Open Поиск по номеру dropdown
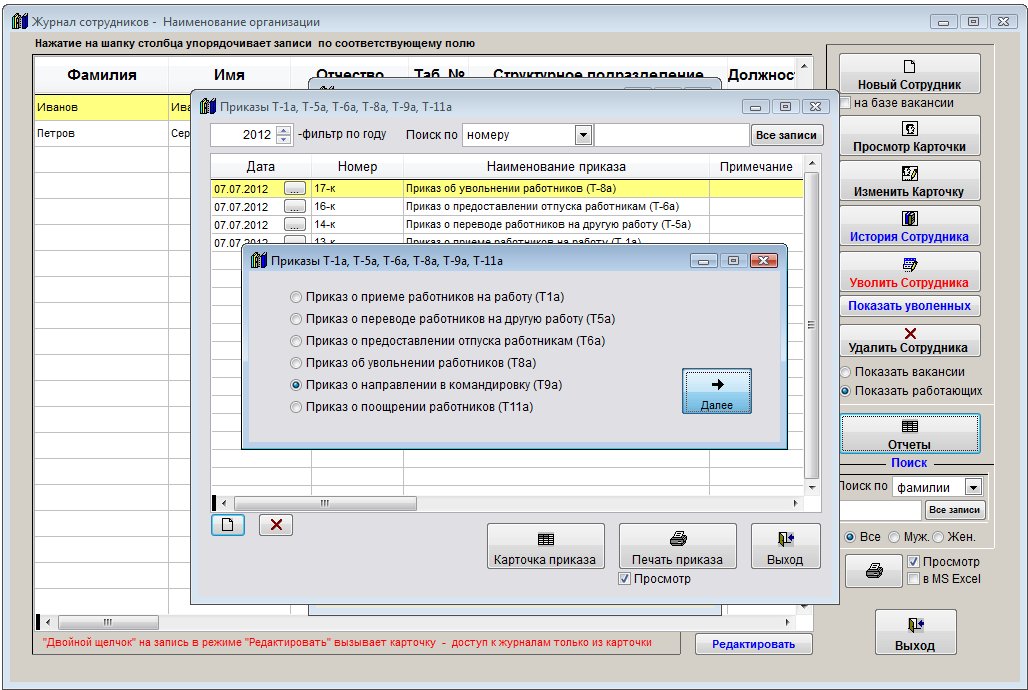The image size is (1028, 690). [583, 135]
